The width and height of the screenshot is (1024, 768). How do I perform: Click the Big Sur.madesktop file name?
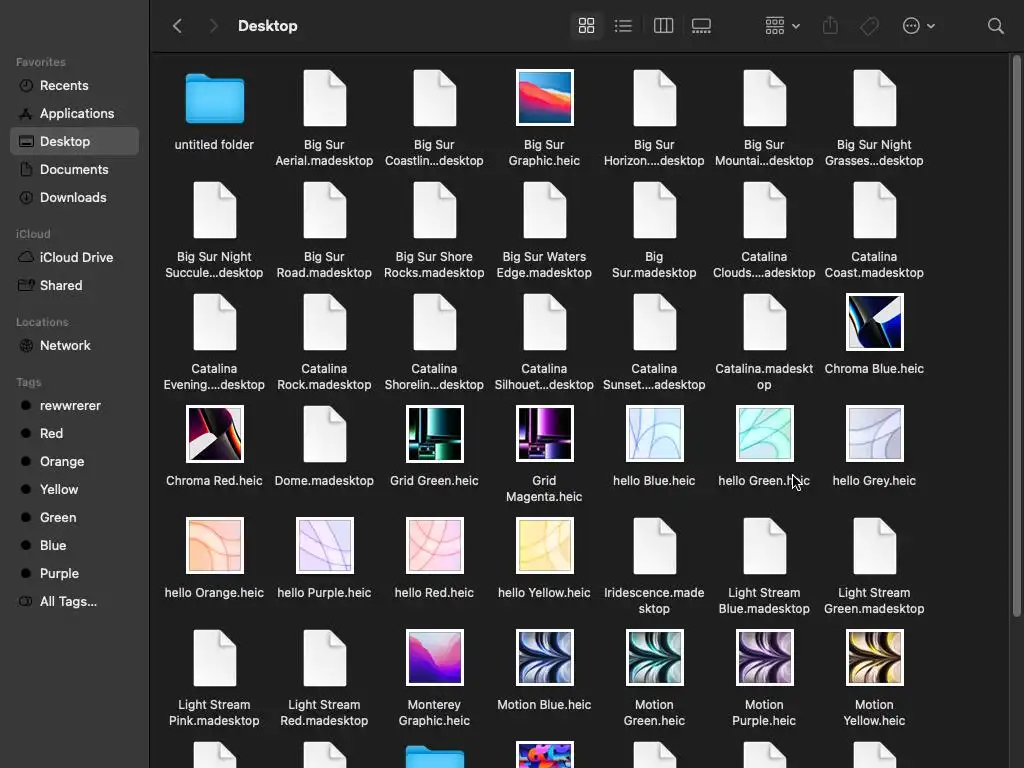tap(654, 264)
